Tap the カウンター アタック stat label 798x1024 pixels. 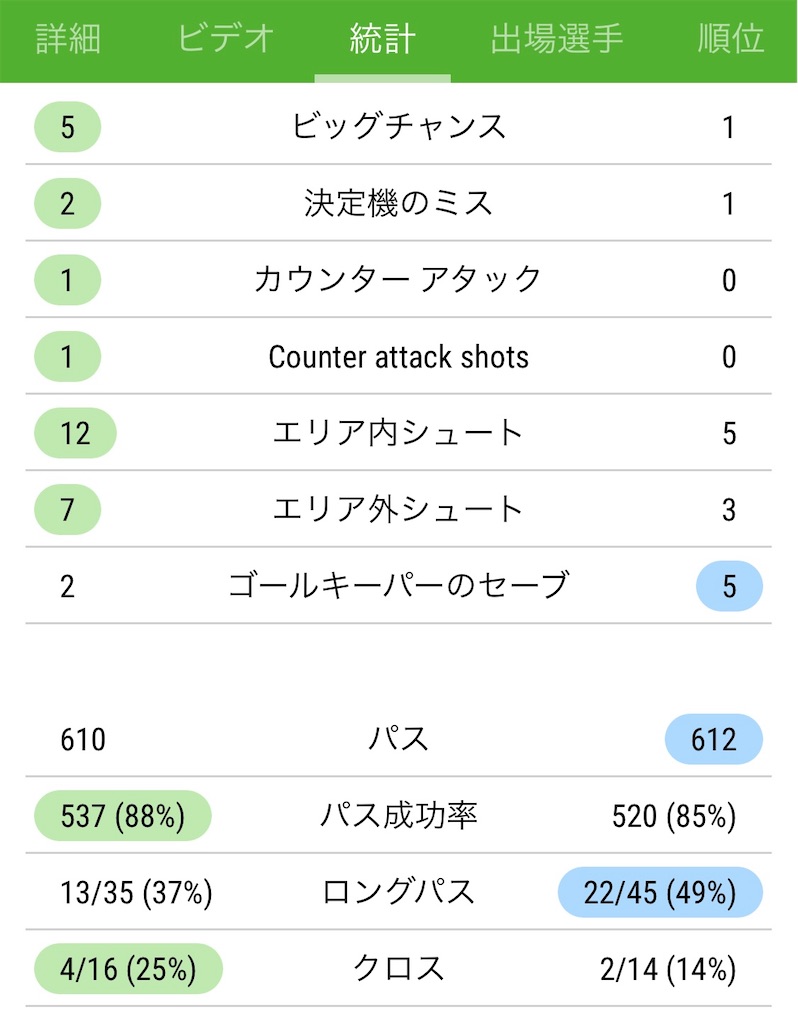[x=398, y=280]
